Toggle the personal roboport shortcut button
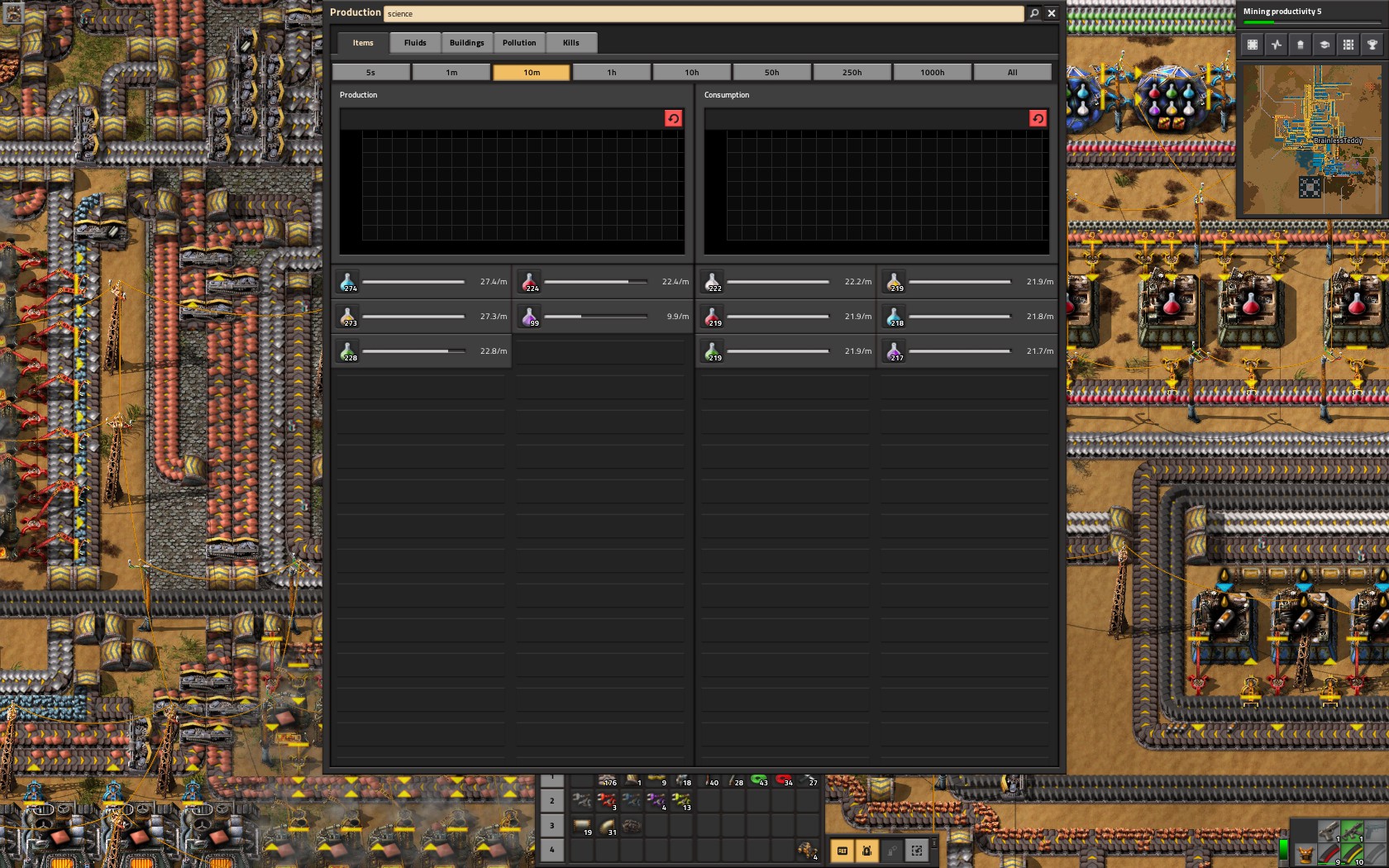The image size is (1389, 868). coord(866,850)
